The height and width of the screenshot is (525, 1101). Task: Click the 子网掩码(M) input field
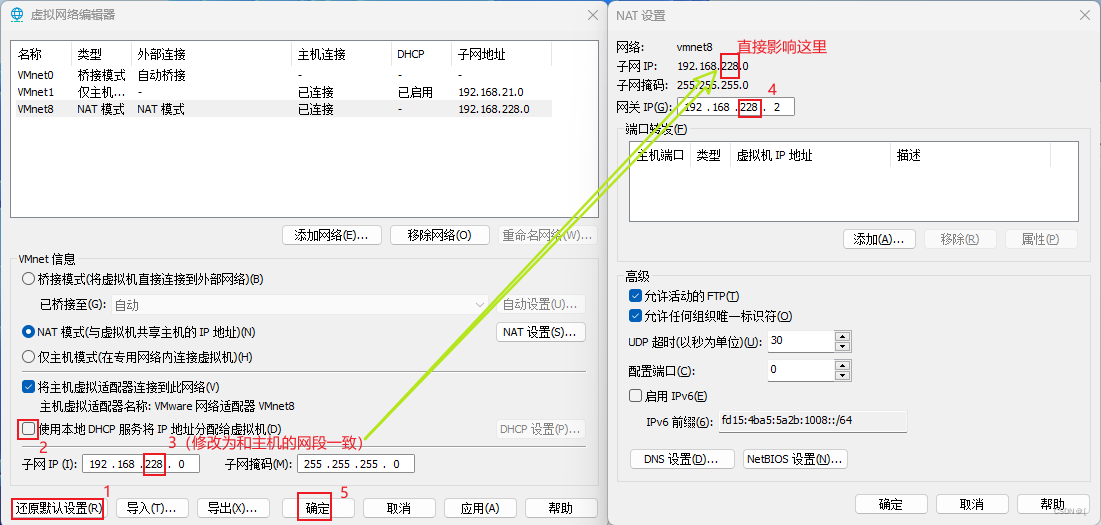[x=356, y=464]
